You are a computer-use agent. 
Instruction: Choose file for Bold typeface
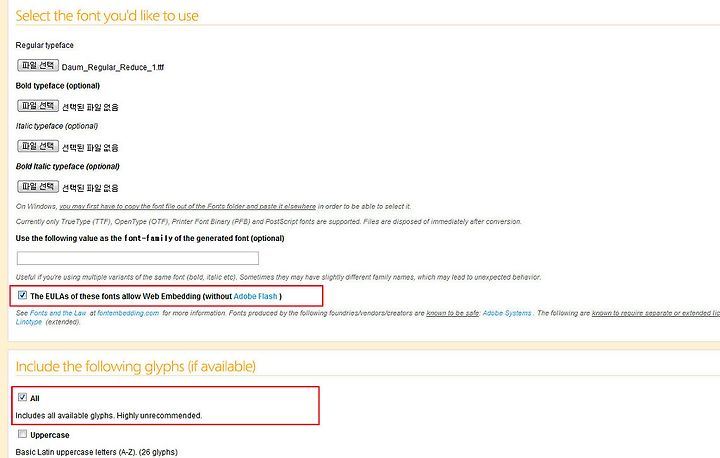coord(38,106)
